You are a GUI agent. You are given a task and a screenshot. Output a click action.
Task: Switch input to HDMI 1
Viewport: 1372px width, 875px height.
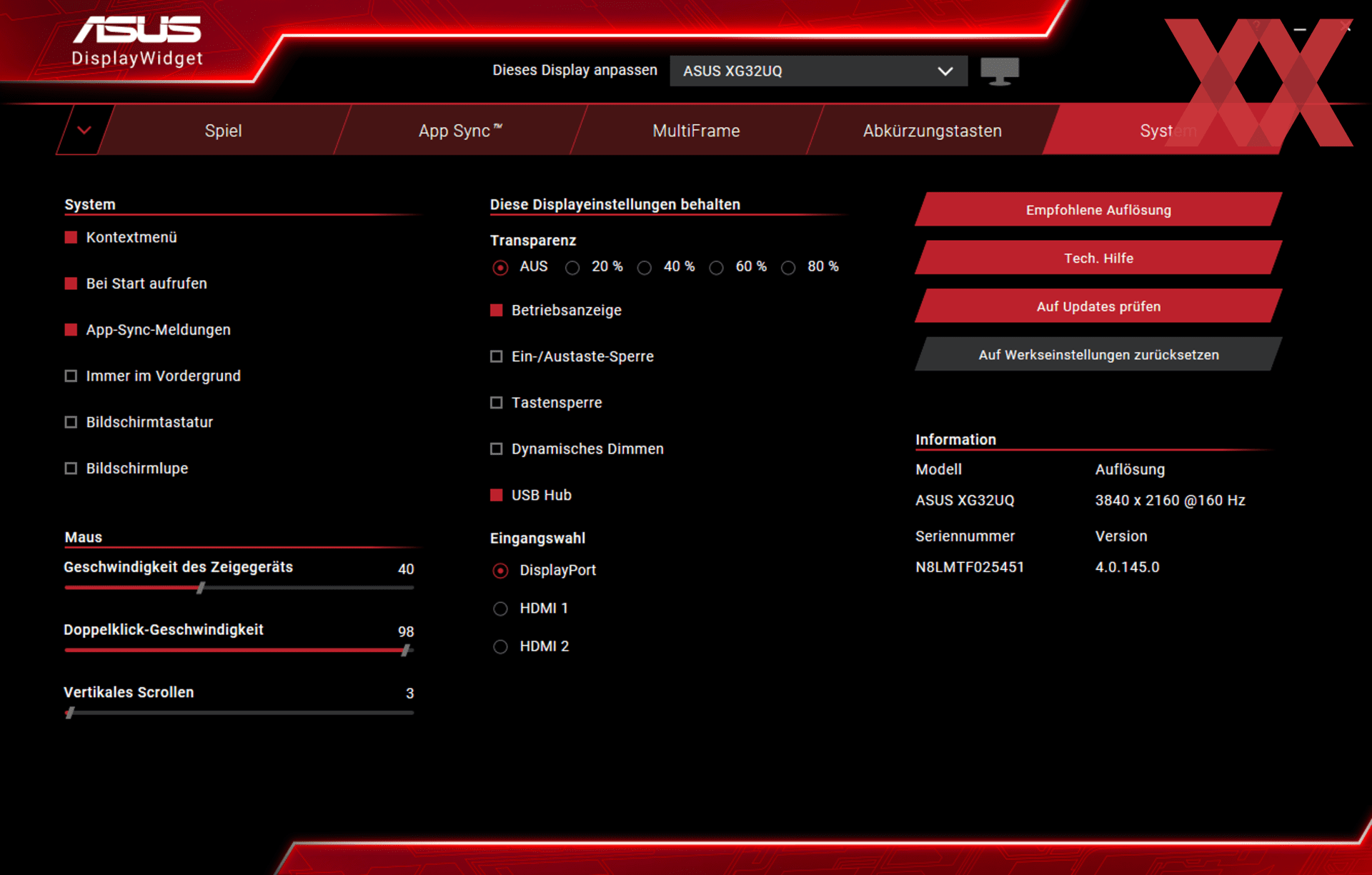[x=500, y=609]
